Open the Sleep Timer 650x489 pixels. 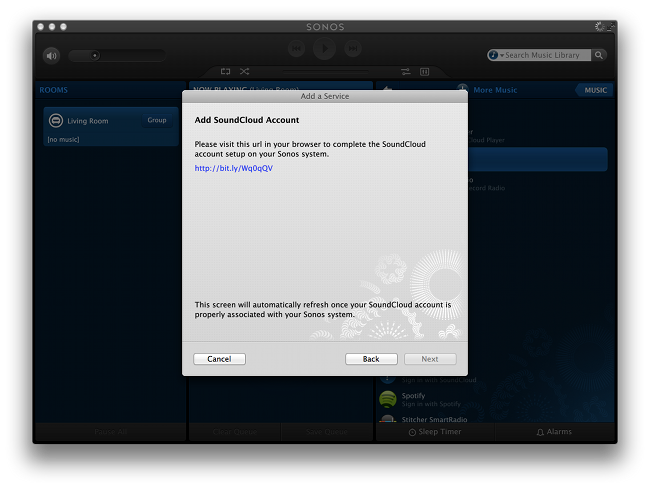pos(435,432)
